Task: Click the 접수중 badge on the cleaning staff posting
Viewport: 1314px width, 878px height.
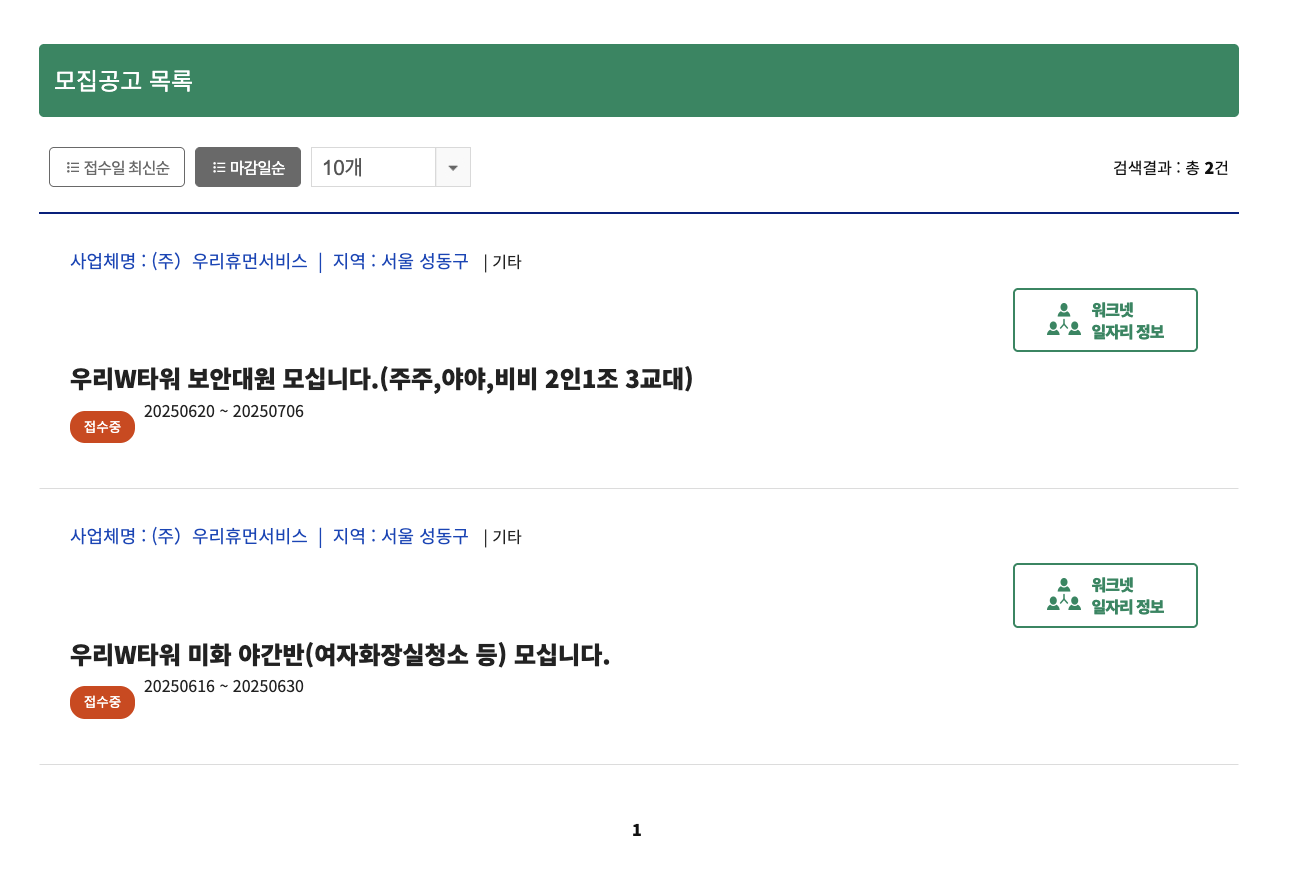Action: [x=101, y=701]
